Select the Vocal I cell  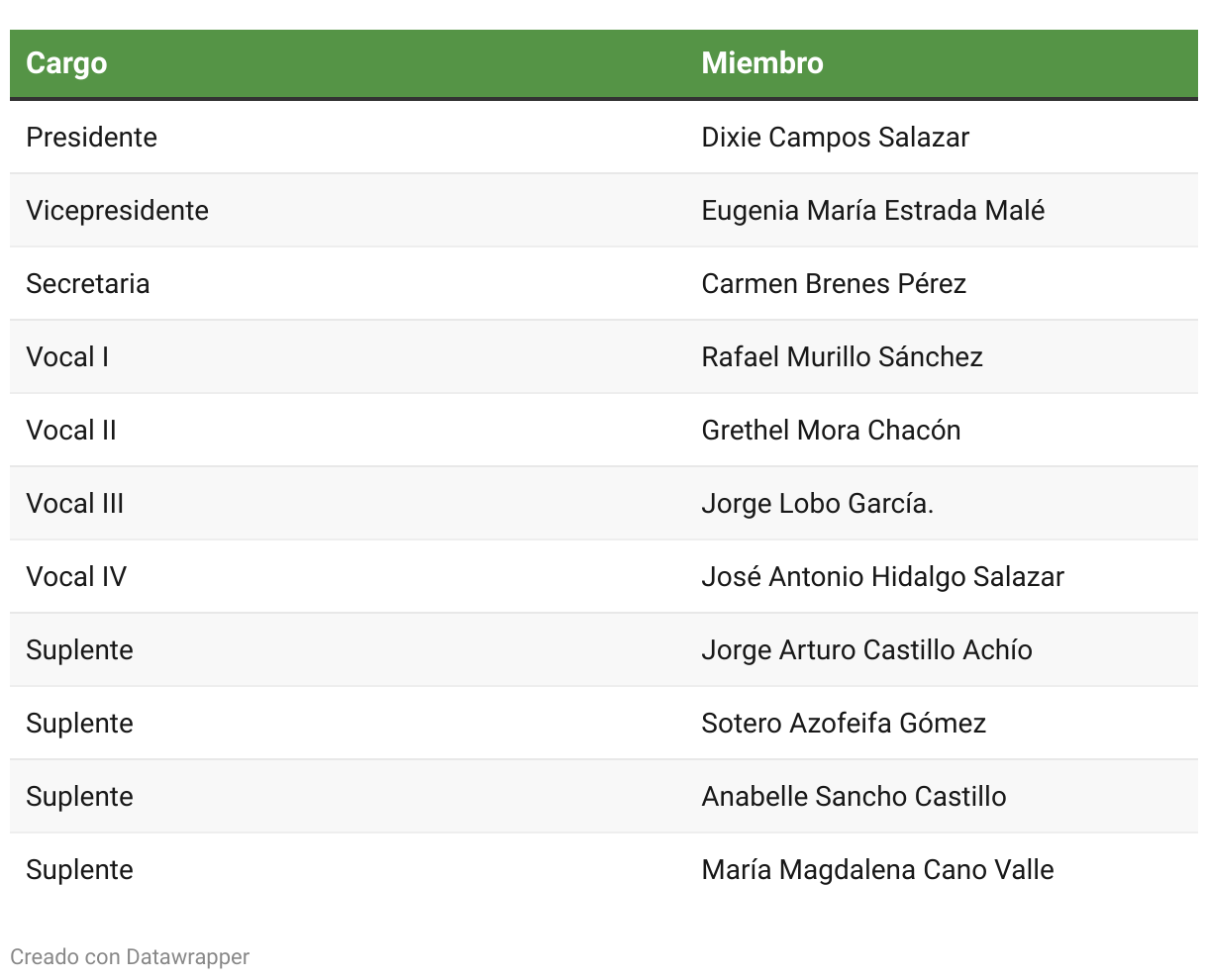pyautogui.click(x=67, y=356)
